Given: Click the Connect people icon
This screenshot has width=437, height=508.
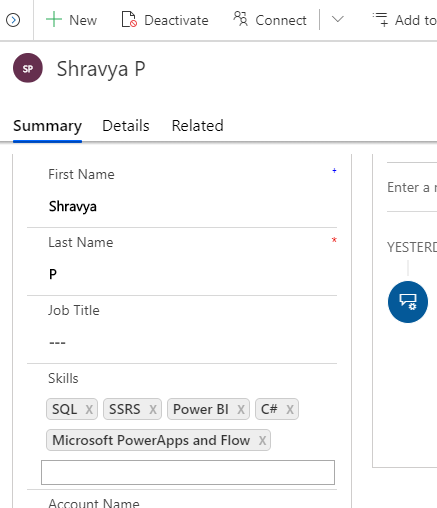Looking at the screenshot, I should pos(240,19).
